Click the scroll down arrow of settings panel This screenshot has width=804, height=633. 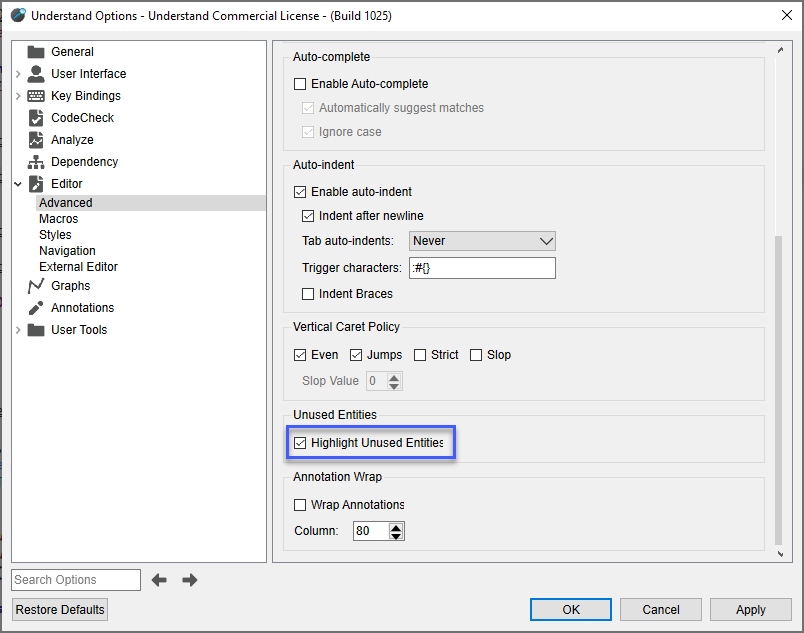(780, 554)
